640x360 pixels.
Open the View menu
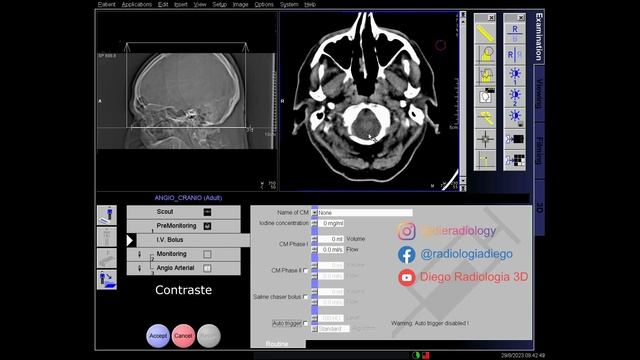click(200, 4)
